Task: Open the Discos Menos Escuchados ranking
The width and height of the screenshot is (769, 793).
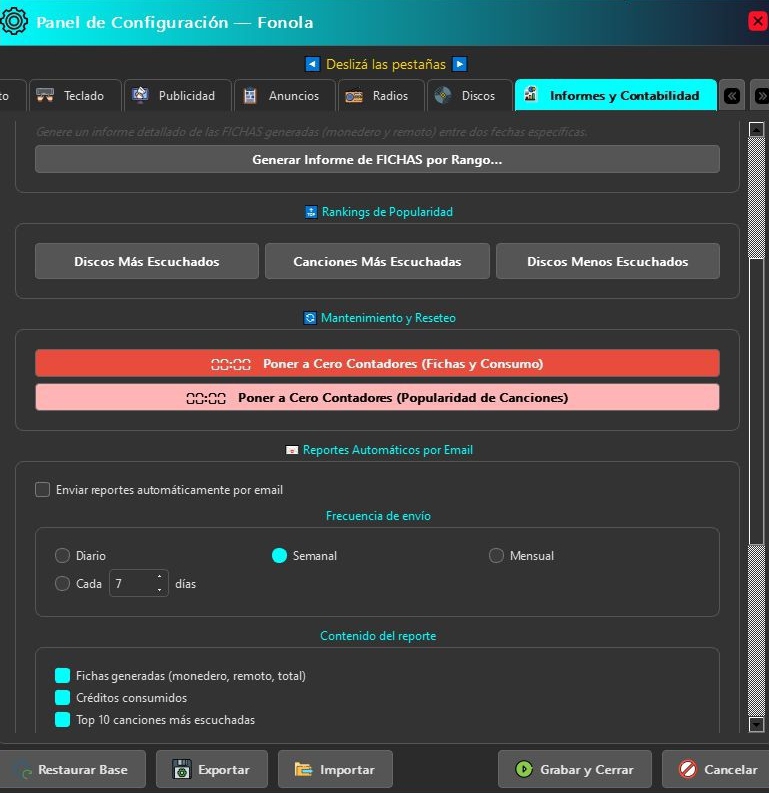Action: click(608, 261)
